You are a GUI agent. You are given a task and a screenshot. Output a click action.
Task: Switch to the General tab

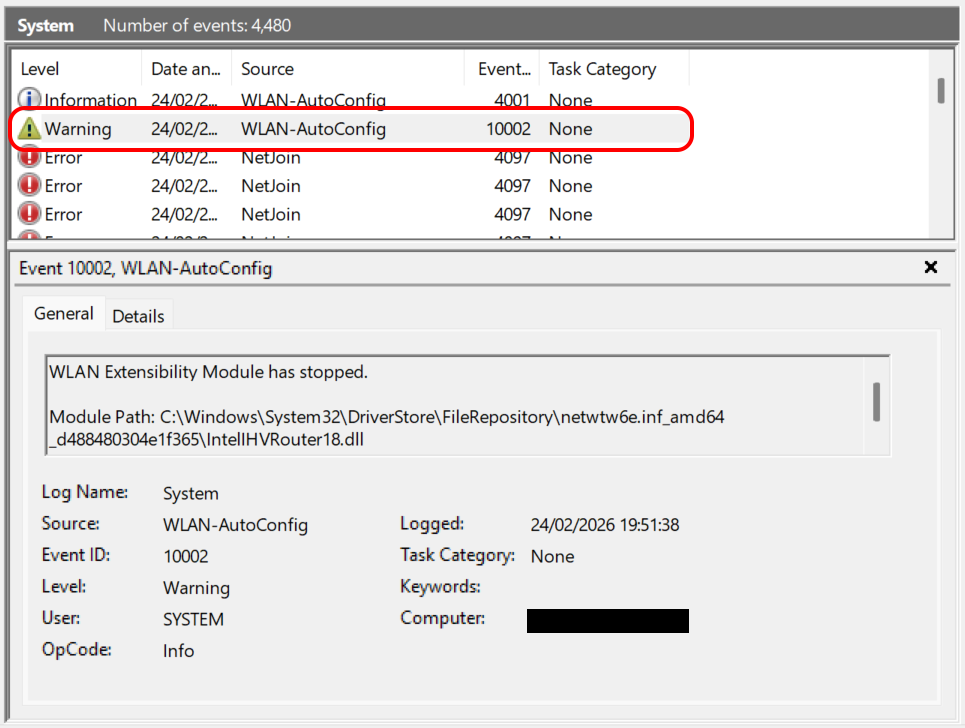pyautogui.click(x=64, y=314)
